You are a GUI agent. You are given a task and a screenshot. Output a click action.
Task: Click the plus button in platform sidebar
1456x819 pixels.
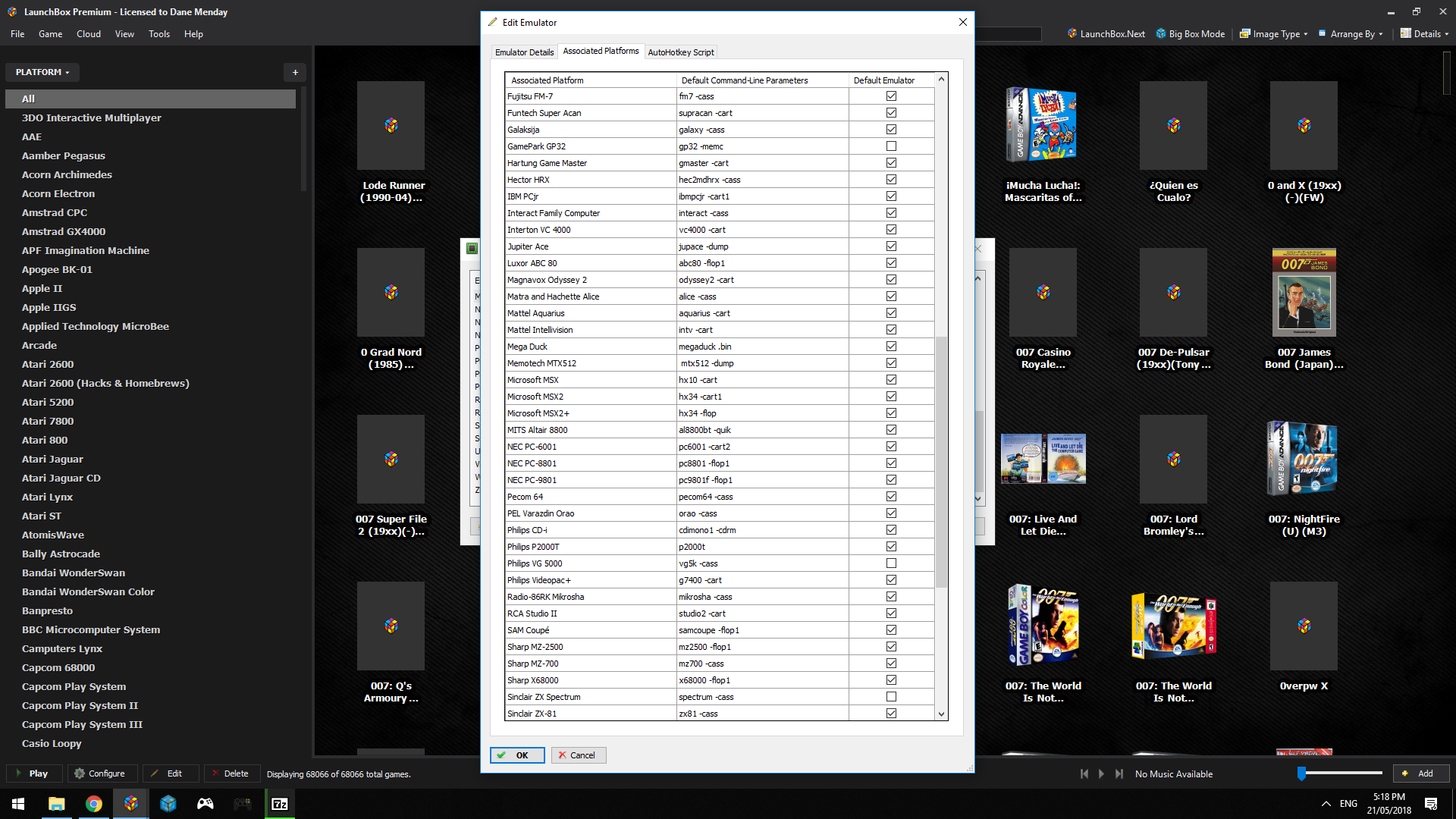click(295, 72)
